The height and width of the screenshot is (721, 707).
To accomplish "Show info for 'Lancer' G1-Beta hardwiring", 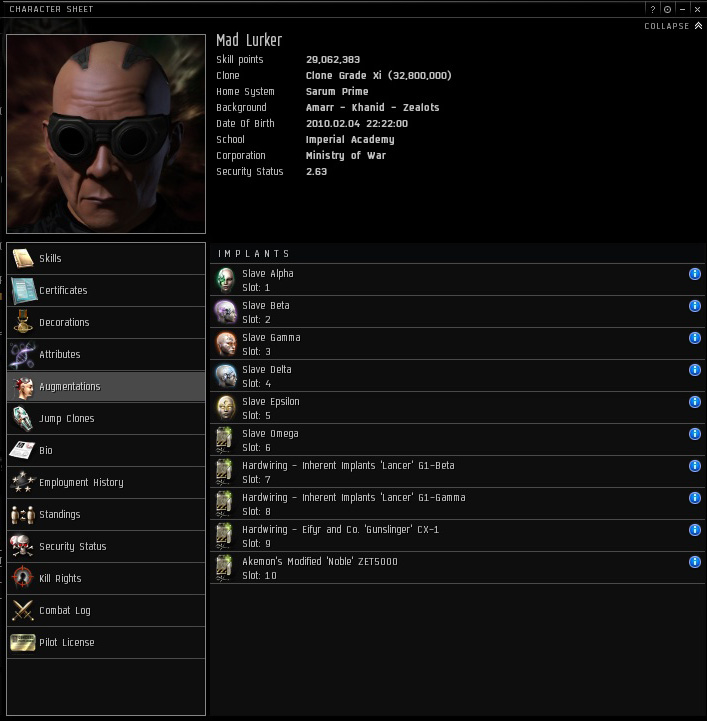I will click(695, 466).
